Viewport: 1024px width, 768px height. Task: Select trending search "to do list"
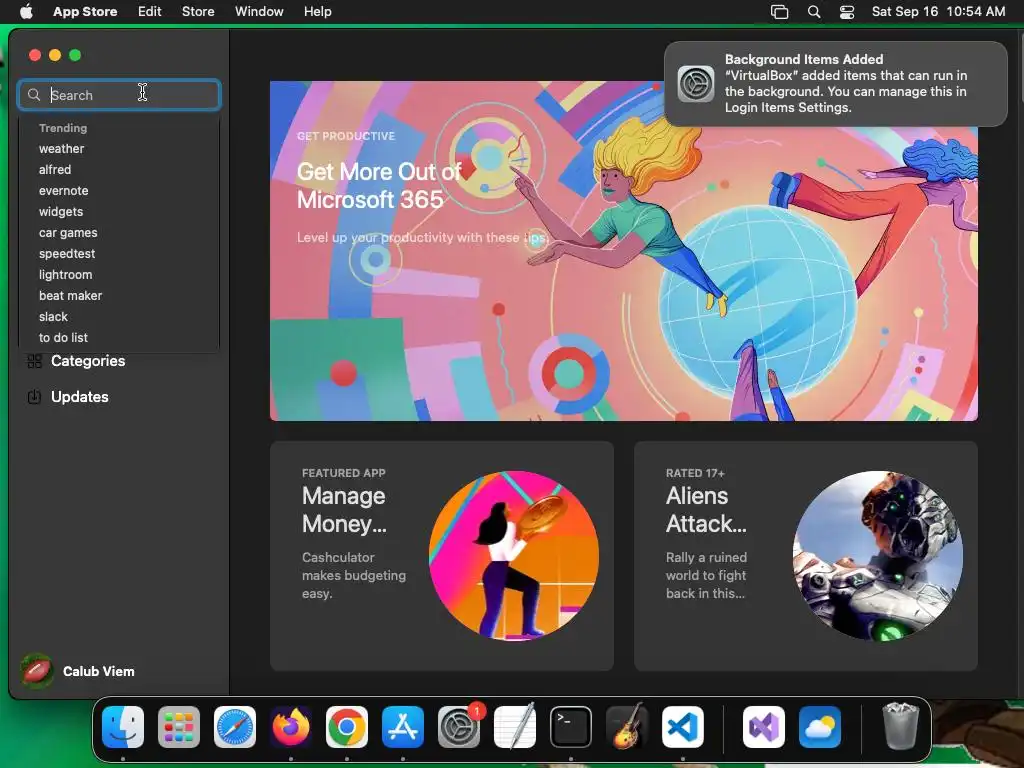click(63, 338)
